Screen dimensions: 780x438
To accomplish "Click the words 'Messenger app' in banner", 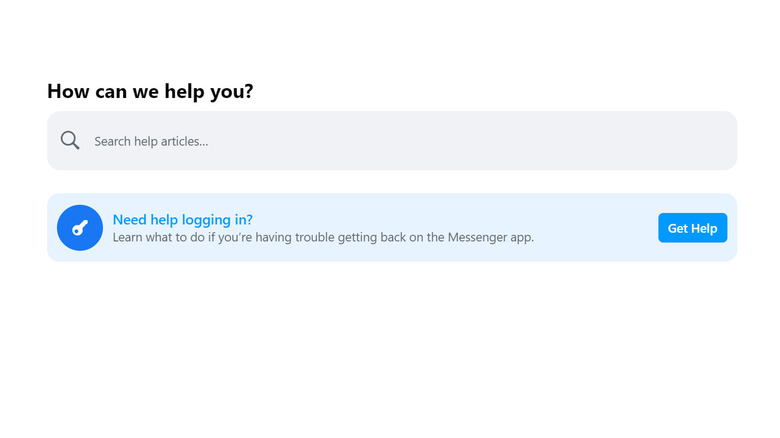I will point(490,238).
